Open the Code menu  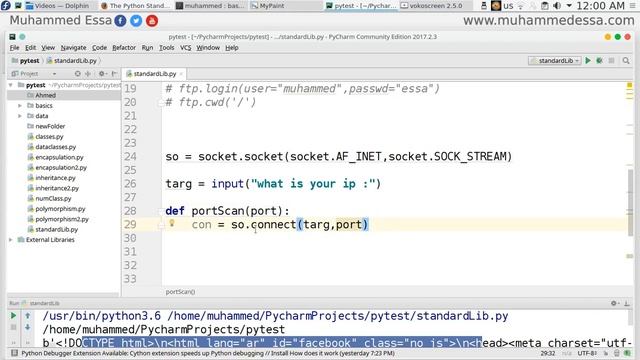coord(99,48)
